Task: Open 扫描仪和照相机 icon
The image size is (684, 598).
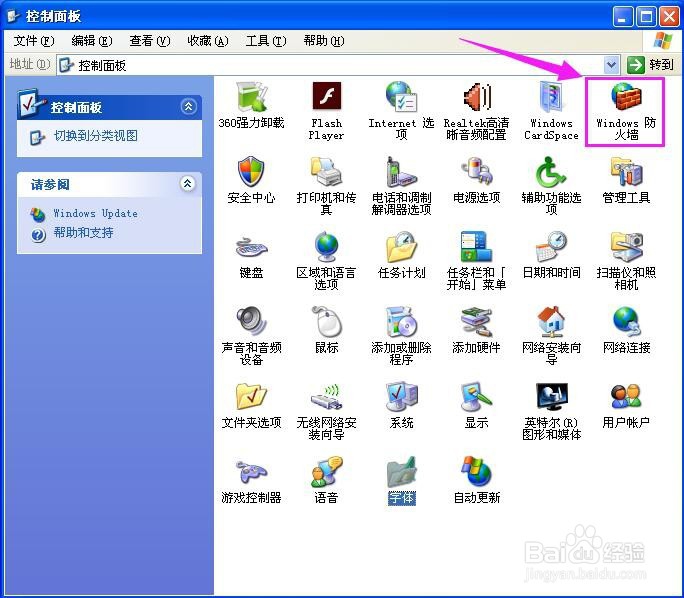Action: point(626,247)
